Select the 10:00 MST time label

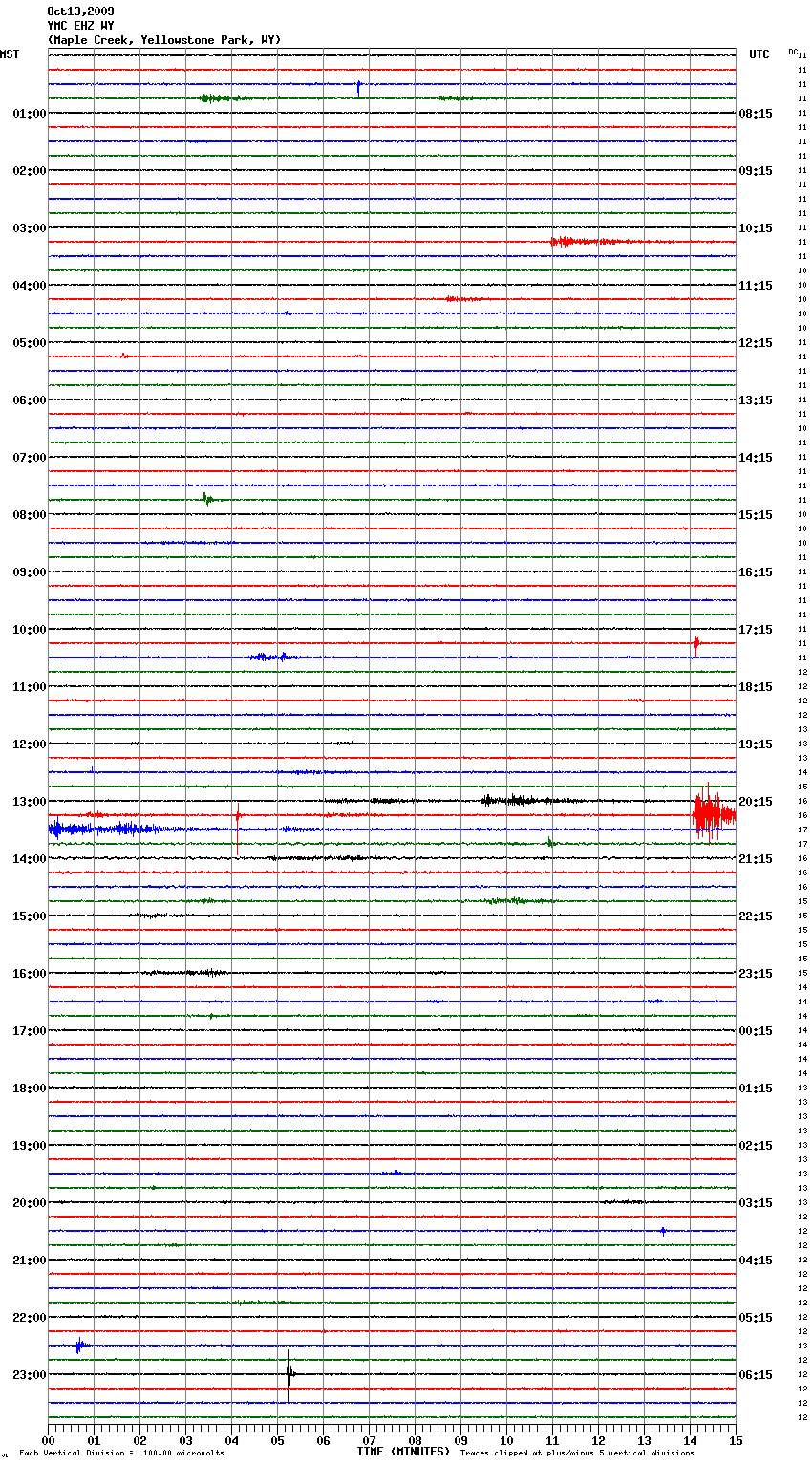point(30,630)
